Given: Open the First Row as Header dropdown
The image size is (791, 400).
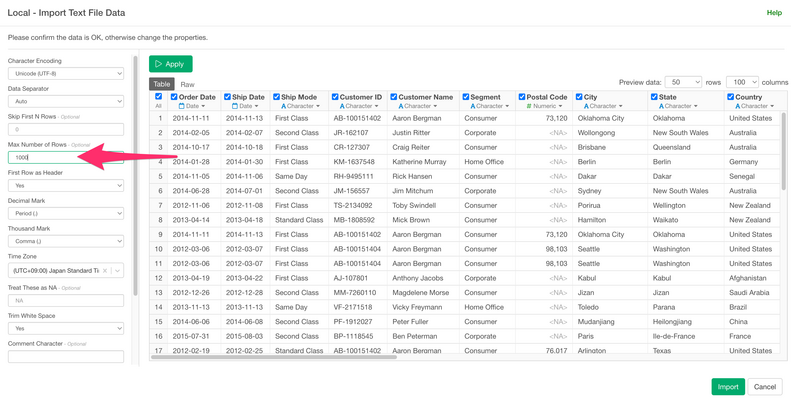Looking at the screenshot, I should [66, 186].
